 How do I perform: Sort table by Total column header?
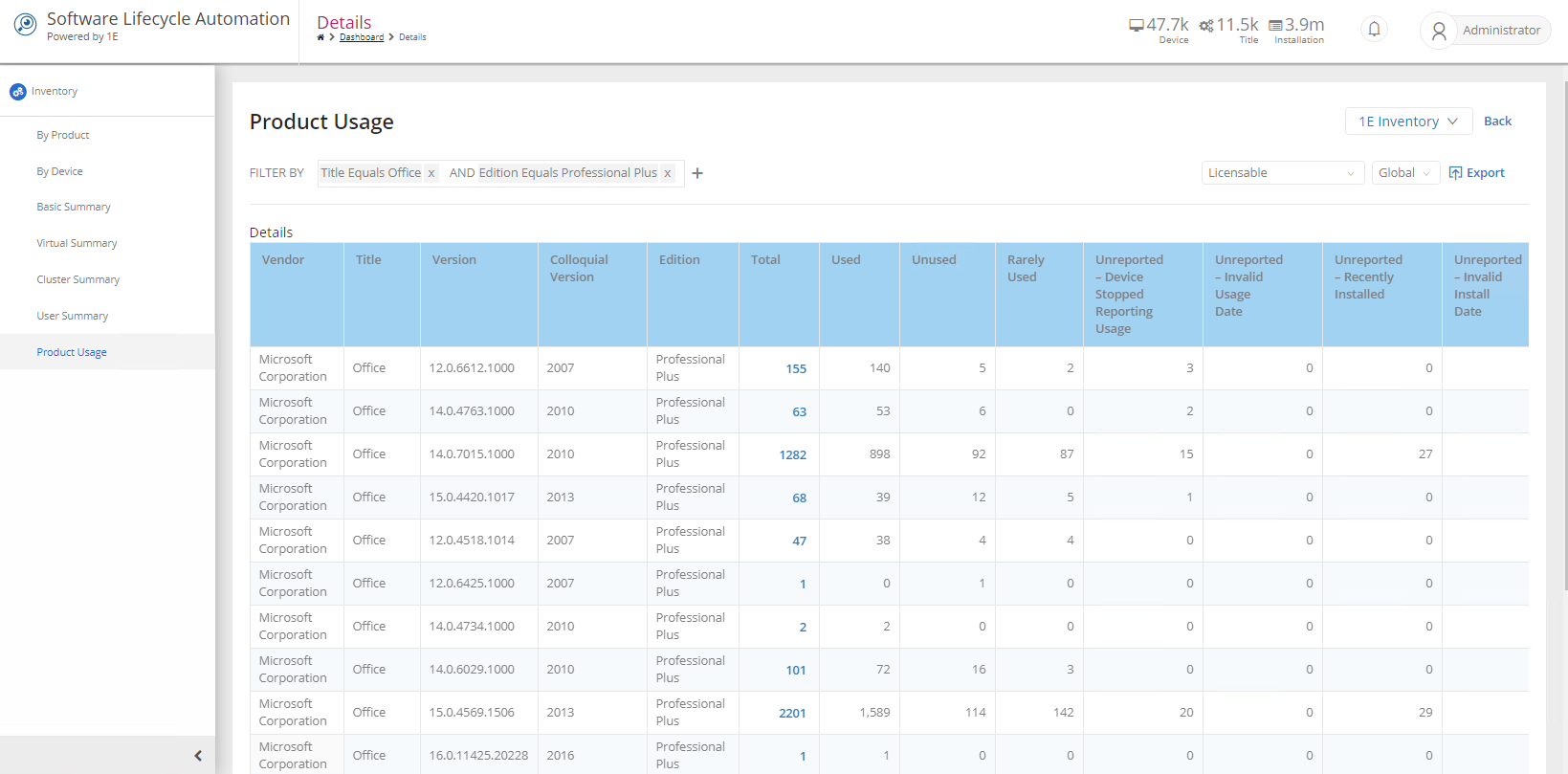point(765,260)
